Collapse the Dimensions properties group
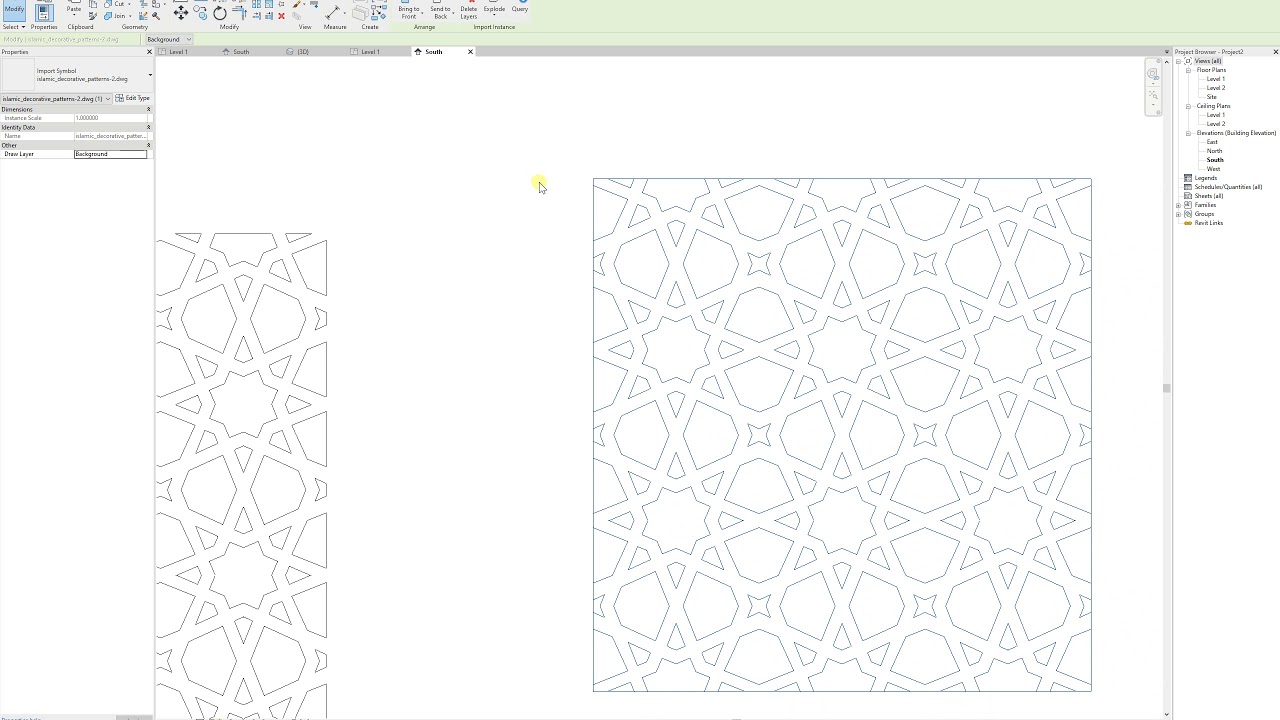The width and height of the screenshot is (1280, 720). [x=149, y=109]
